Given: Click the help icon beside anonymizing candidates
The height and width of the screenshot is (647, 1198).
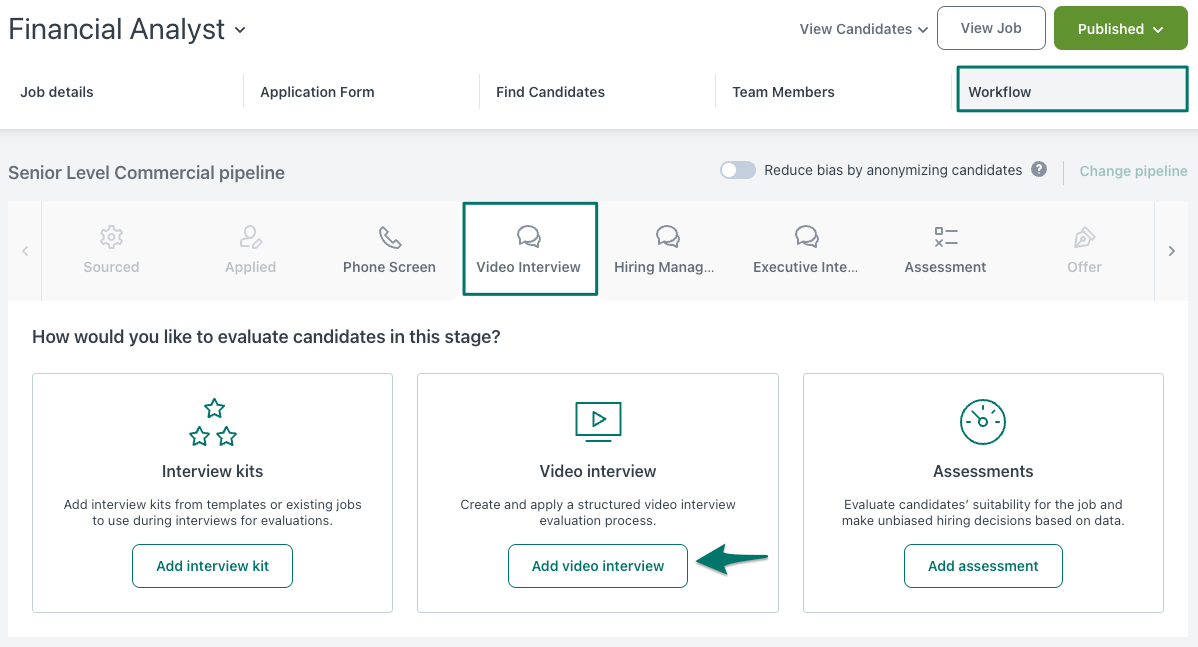Looking at the screenshot, I should click(x=1039, y=169).
